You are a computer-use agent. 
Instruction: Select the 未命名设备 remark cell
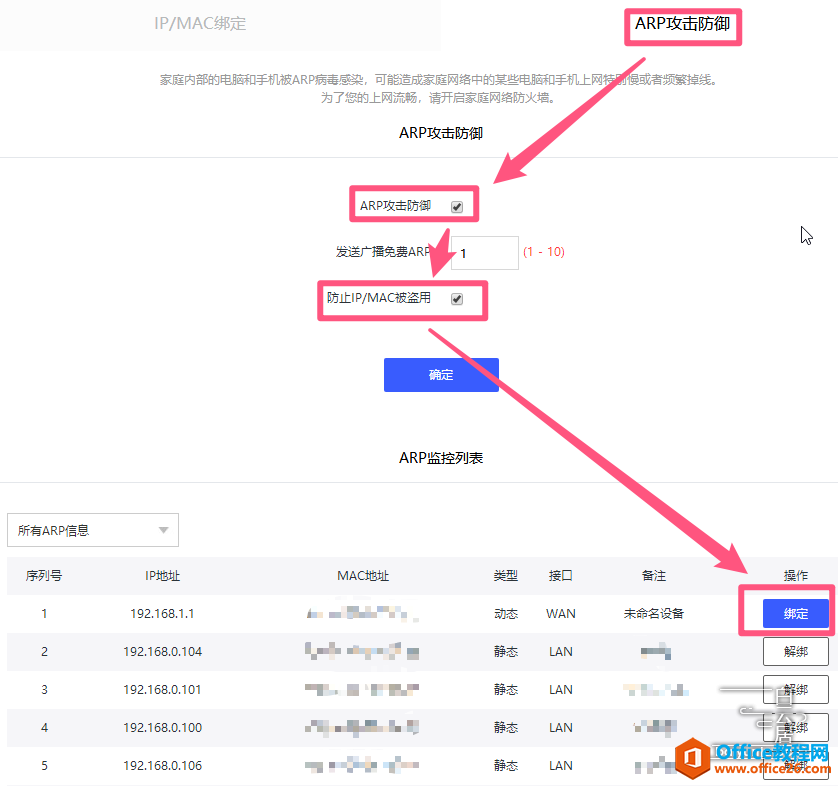click(x=654, y=614)
